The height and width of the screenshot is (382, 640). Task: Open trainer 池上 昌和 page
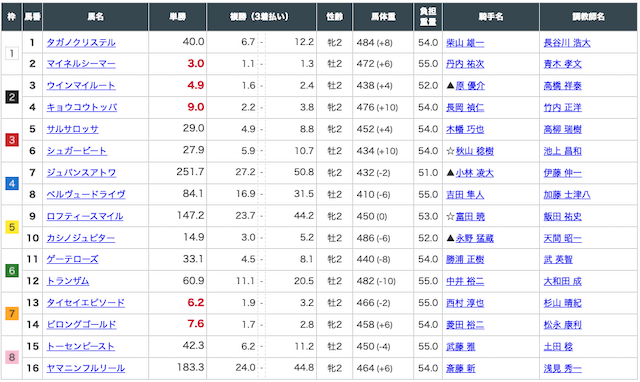[x=562, y=151]
